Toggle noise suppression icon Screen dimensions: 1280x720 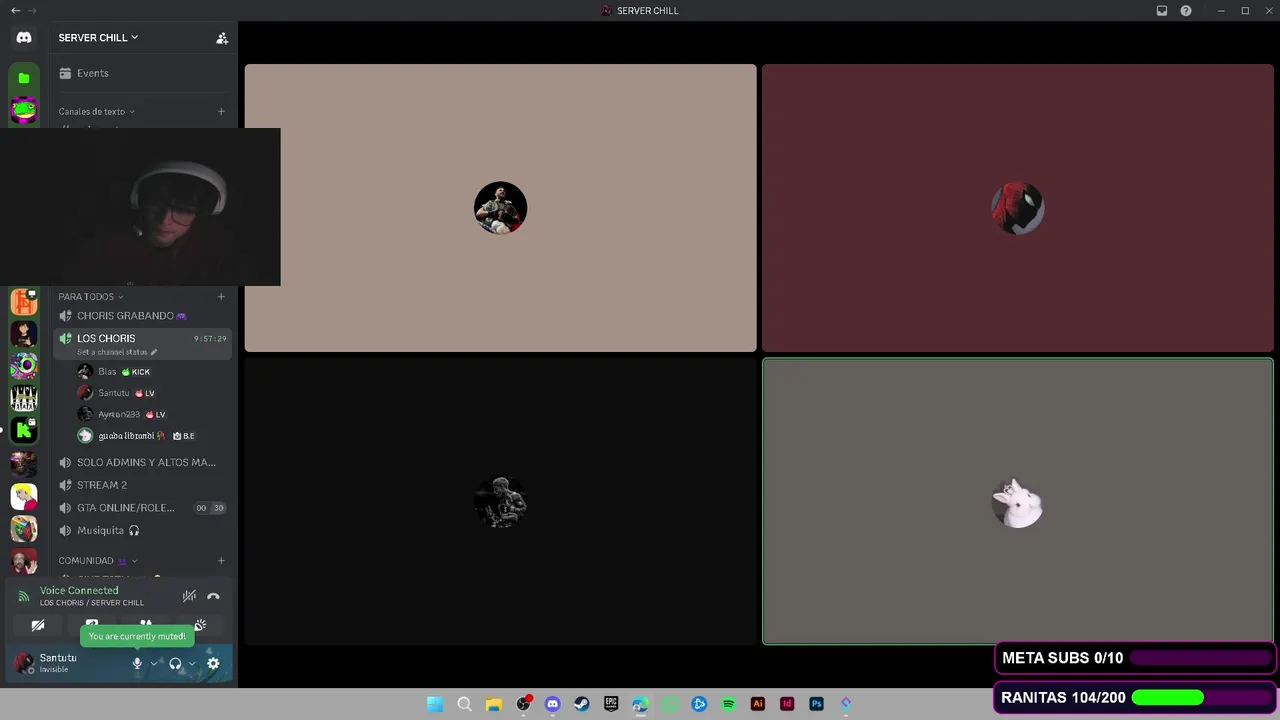pos(189,596)
